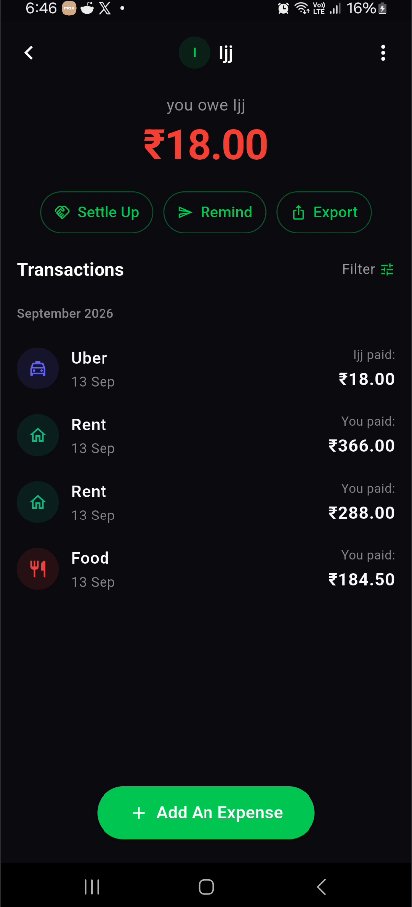Tap the house icon on ₹366.00 Rent
This screenshot has width=412, height=907.
(x=38, y=435)
